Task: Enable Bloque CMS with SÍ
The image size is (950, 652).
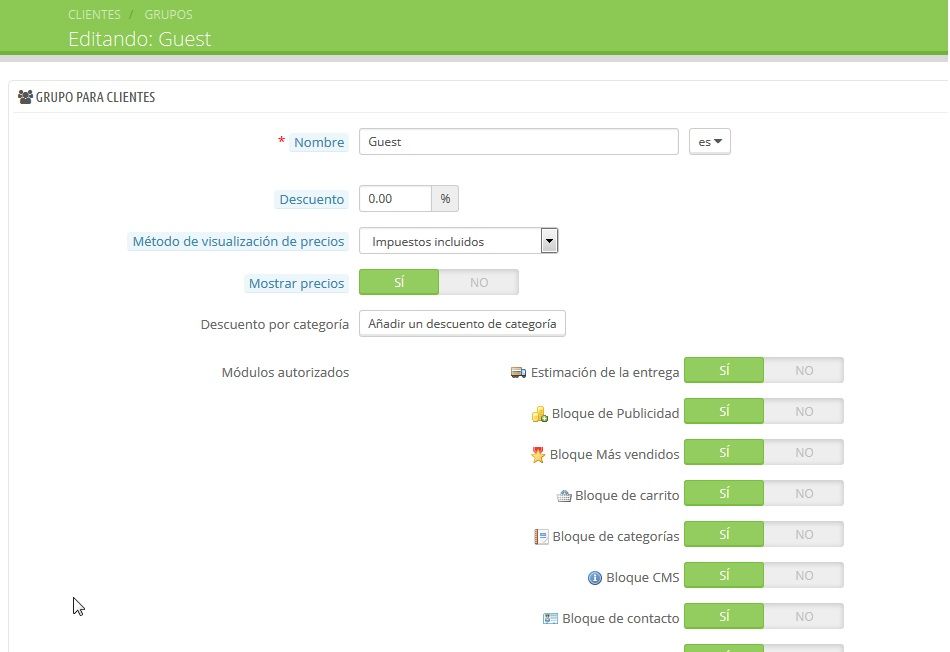Action: point(724,576)
